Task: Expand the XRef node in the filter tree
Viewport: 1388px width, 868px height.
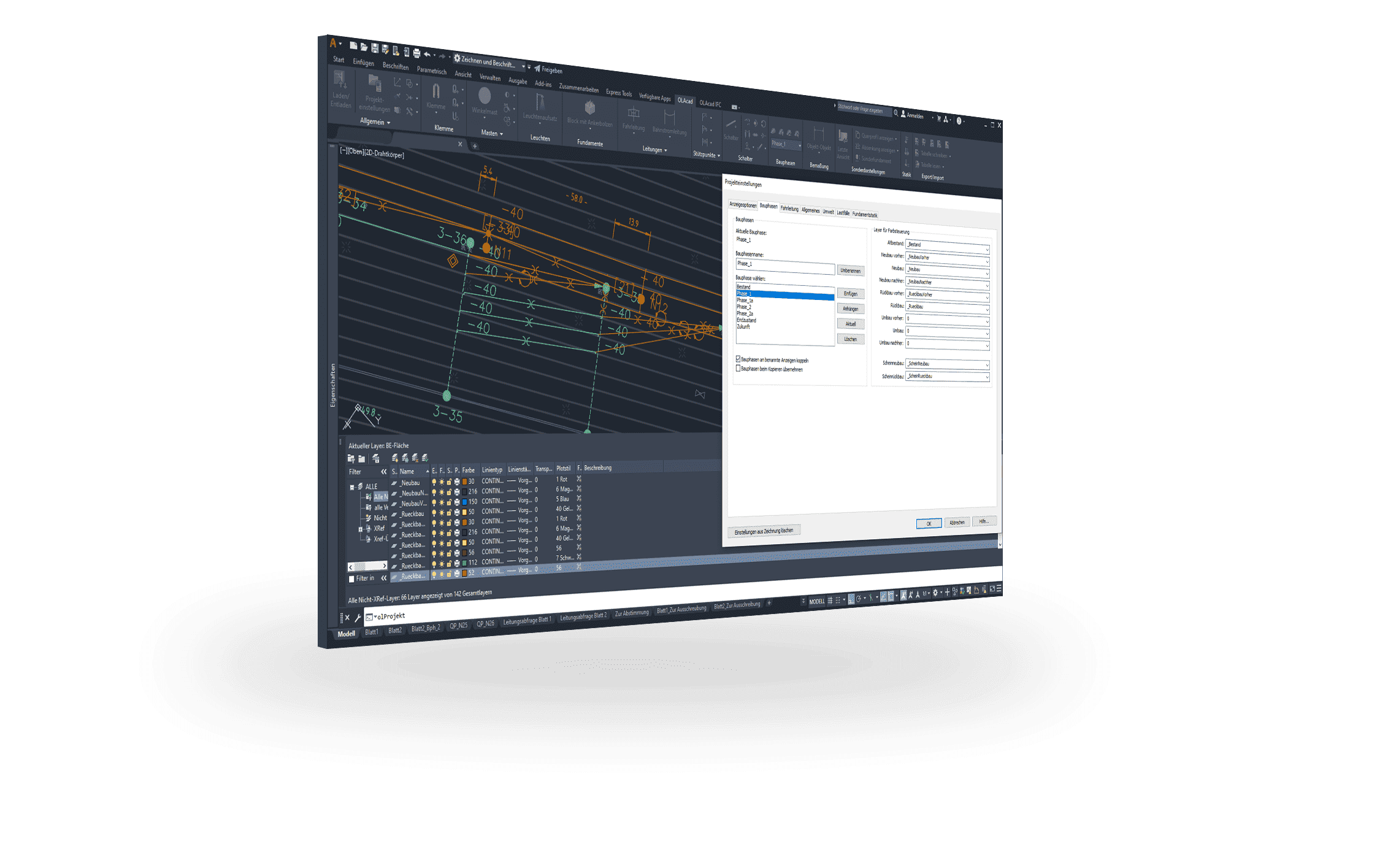Action: pyautogui.click(x=361, y=529)
